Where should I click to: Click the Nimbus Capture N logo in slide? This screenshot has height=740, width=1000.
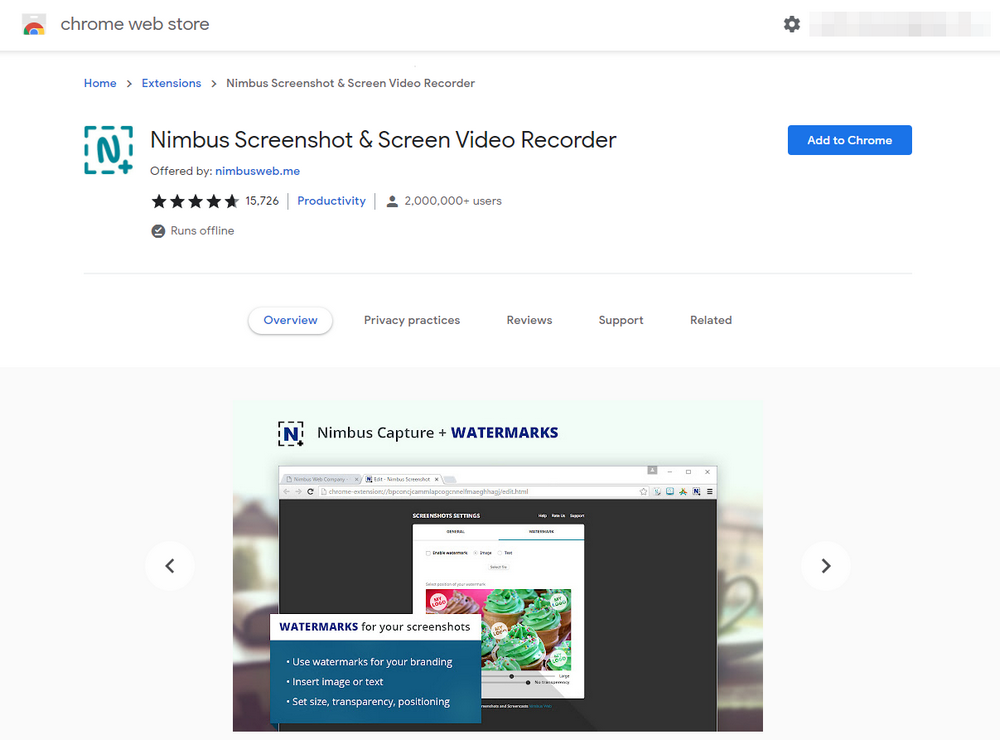[x=291, y=434]
